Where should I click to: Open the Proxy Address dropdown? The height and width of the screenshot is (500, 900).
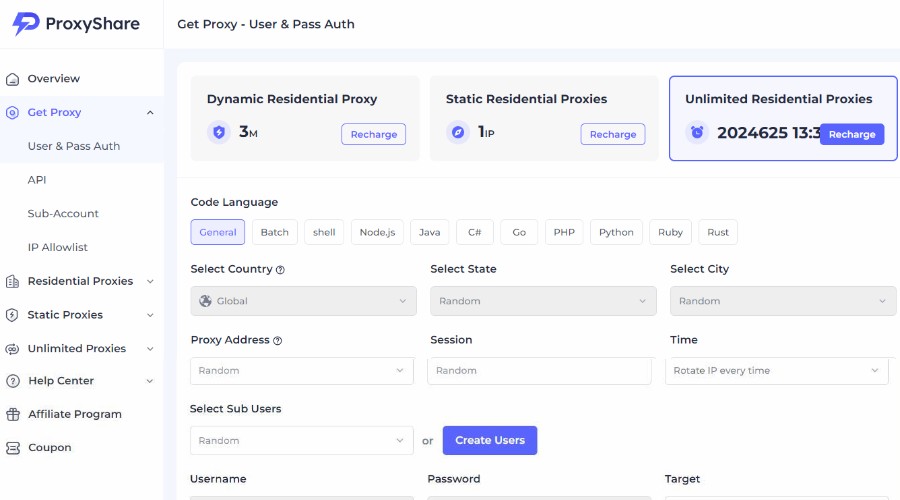click(x=302, y=371)
